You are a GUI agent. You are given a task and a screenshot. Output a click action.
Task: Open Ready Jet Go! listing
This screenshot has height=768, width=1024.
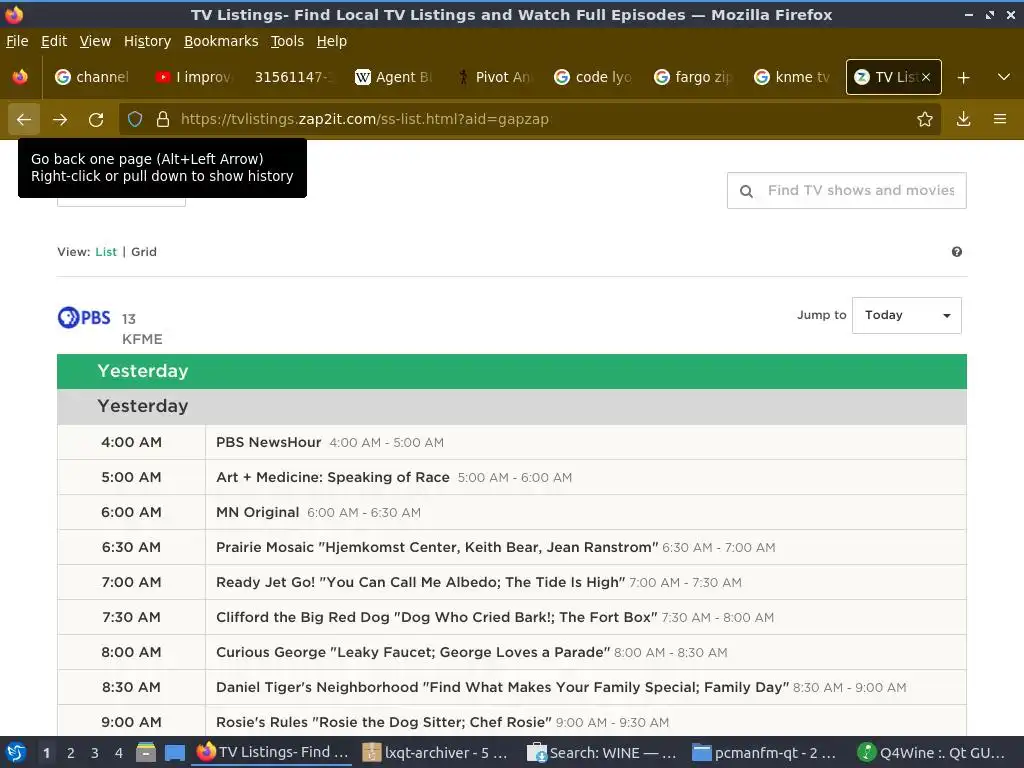click(x=420, y=583)
